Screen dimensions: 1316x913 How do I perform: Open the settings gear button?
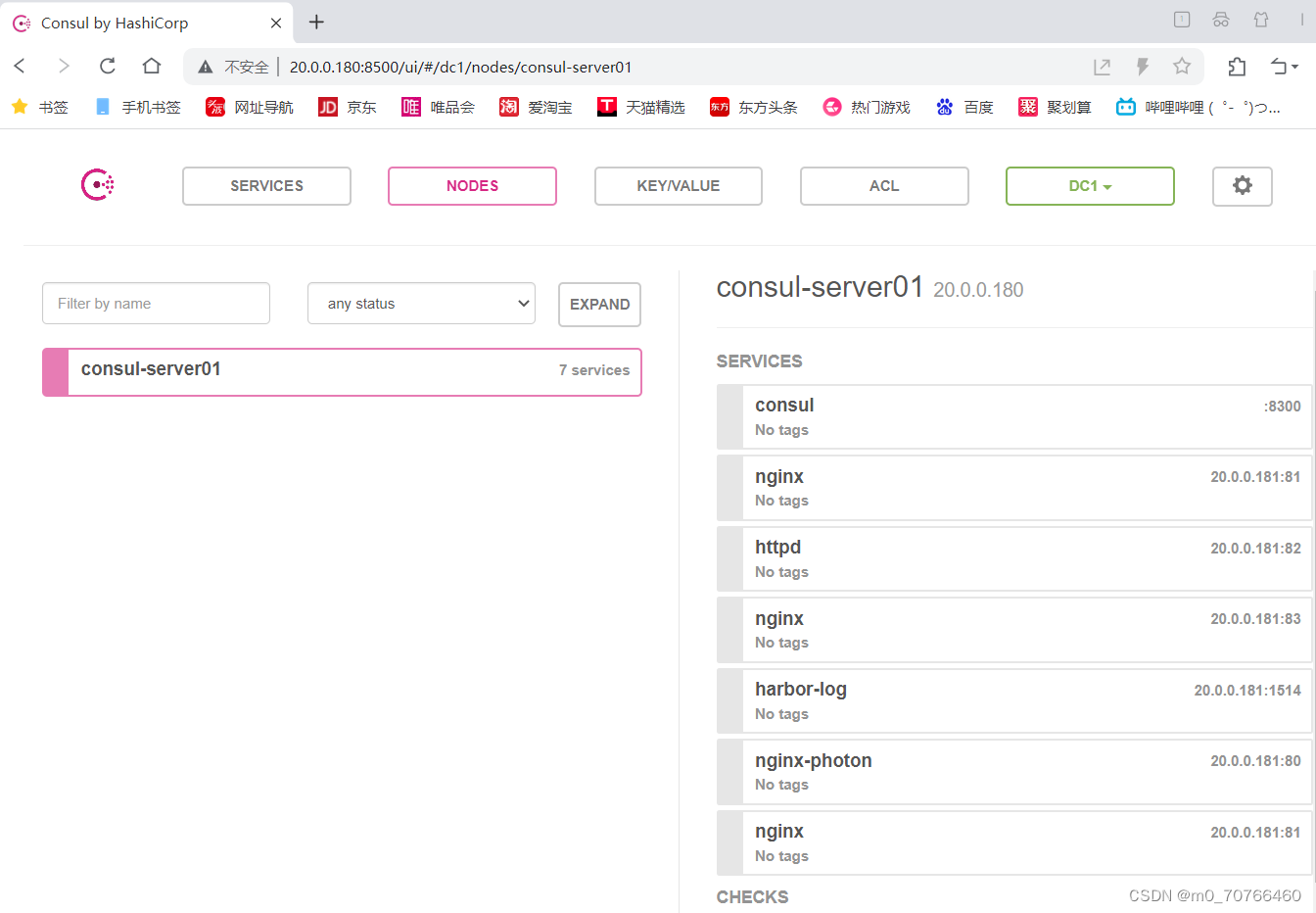[x=1242, y=186]
